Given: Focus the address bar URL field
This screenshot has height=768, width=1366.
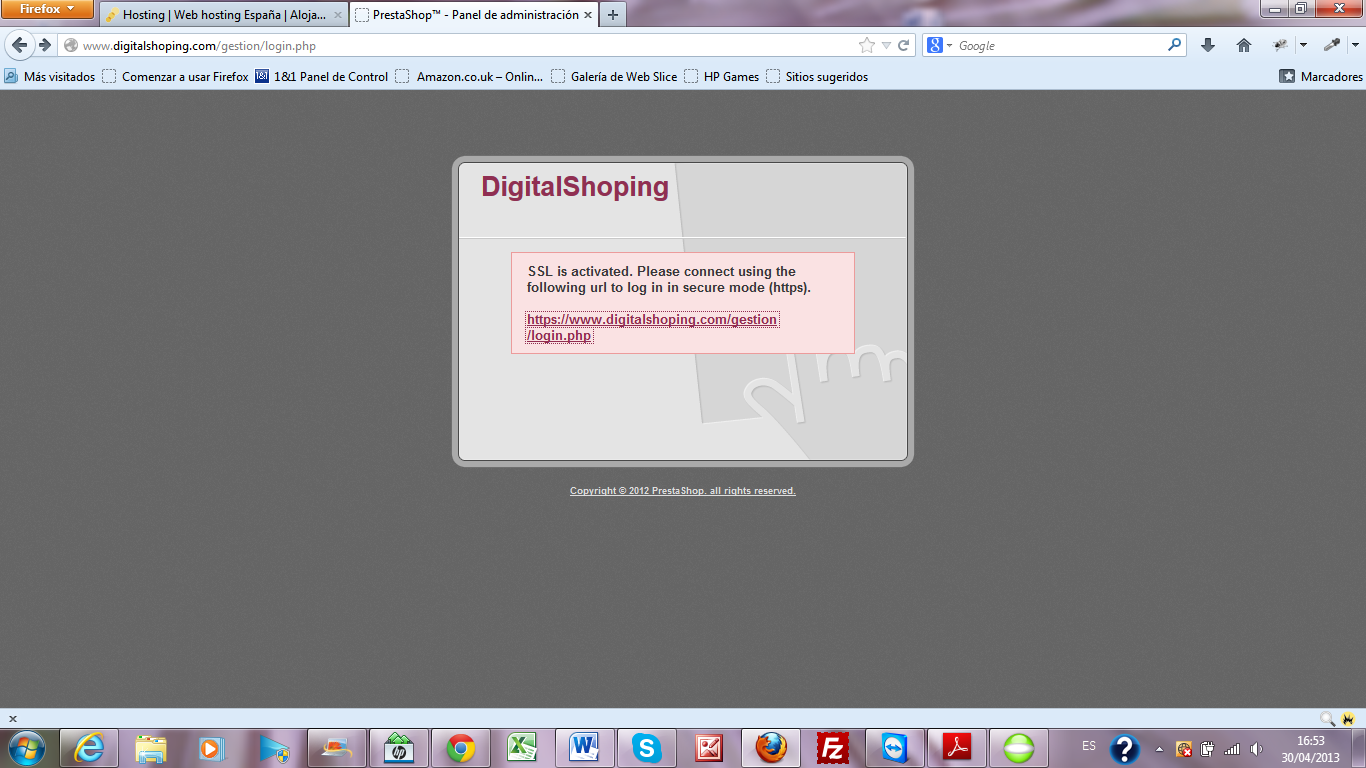Looking at the screenshot, I should click(x=460, y=46).
